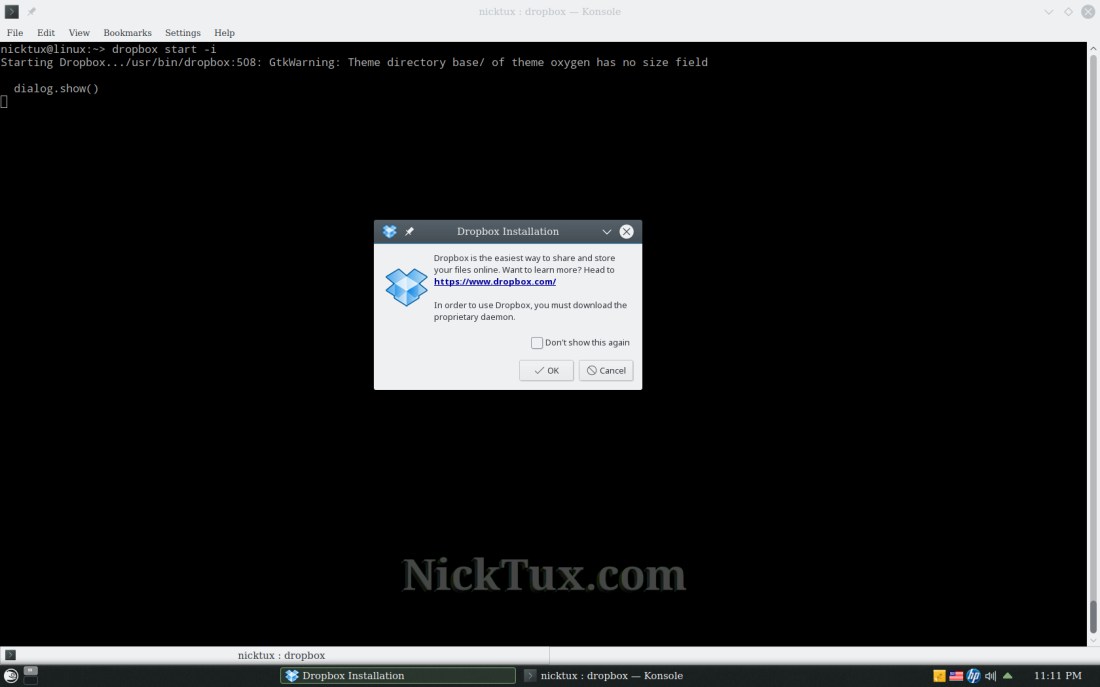
Task: Check the "Don't show this again" box
Action: click(x=537, y=342)
